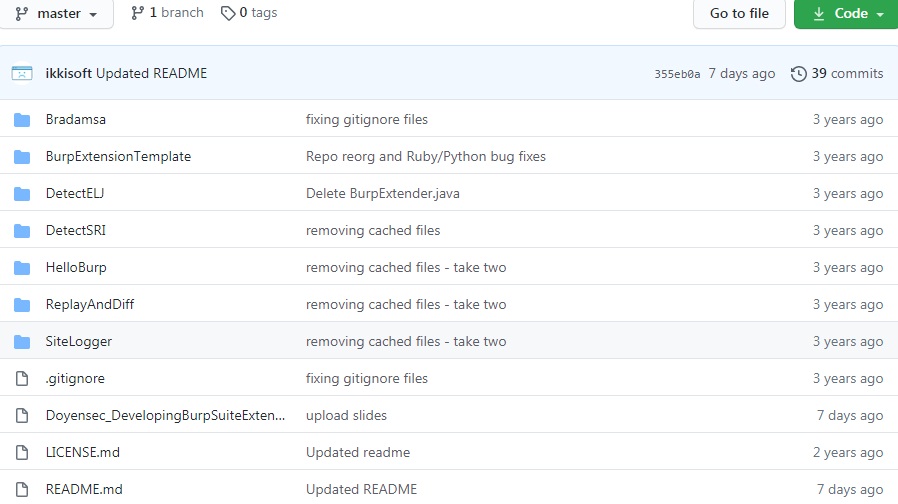This screenshot has width=898, height=504.
Task: Open DetectSRI's removing cached files commit
Action: 373,230
